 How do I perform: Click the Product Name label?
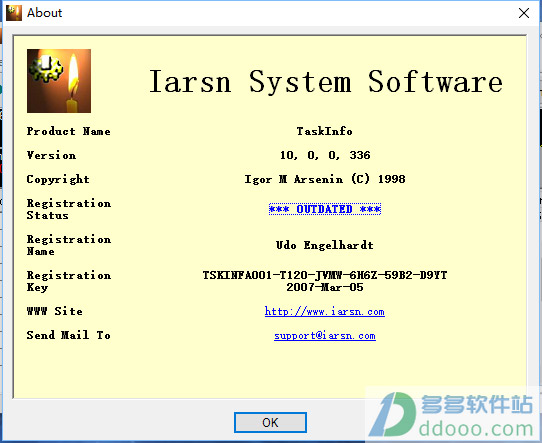(68, 131)
